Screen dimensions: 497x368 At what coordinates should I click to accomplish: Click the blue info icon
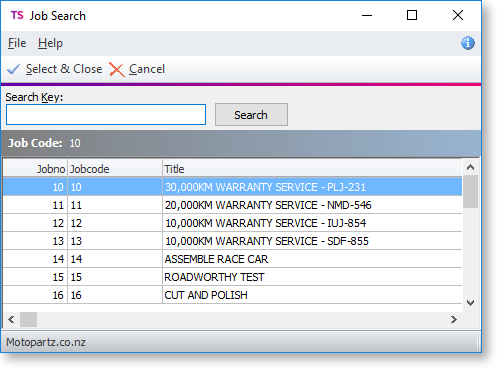pos(468,43)
